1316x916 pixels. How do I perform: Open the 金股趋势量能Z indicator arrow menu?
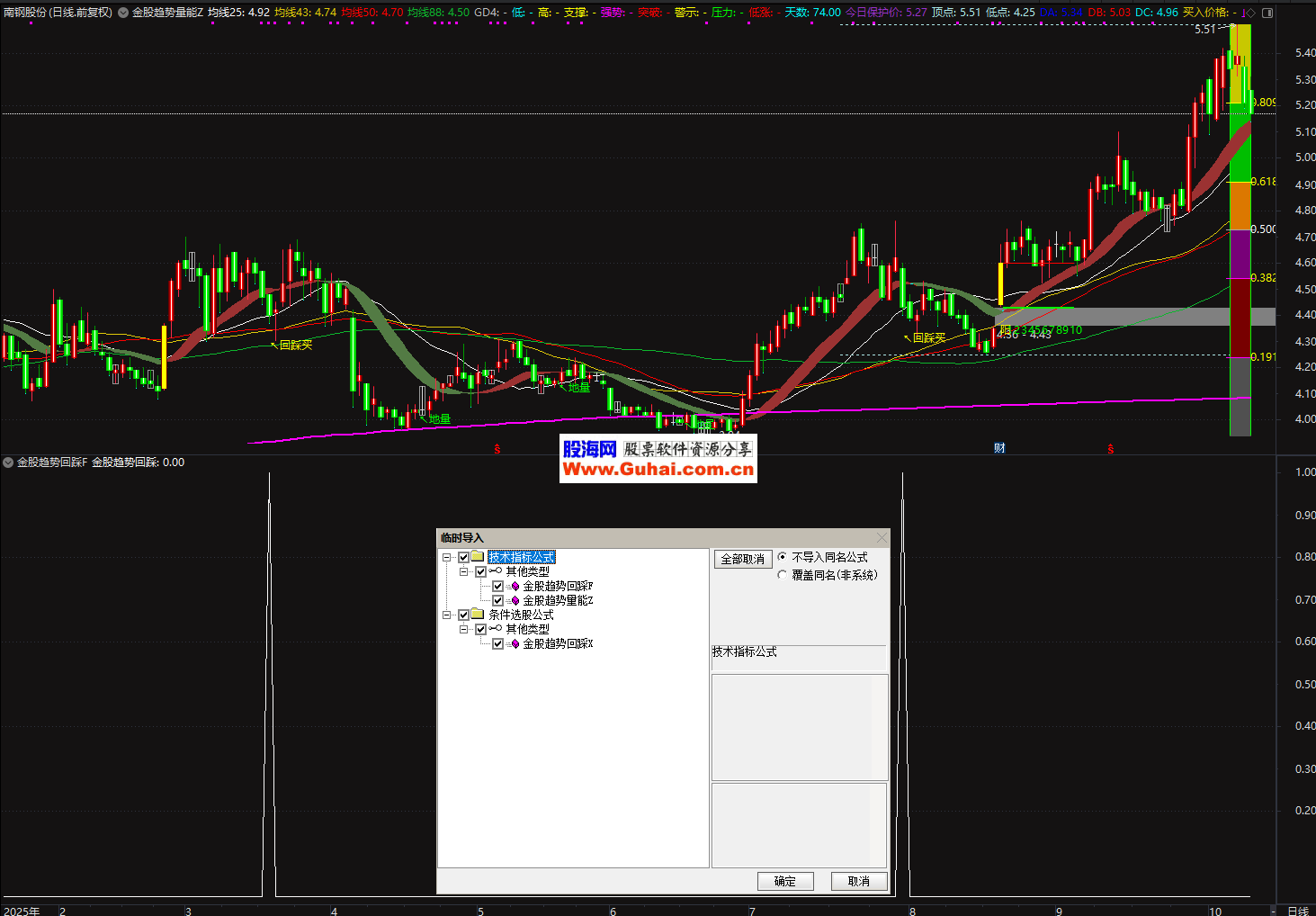point(123,13)
